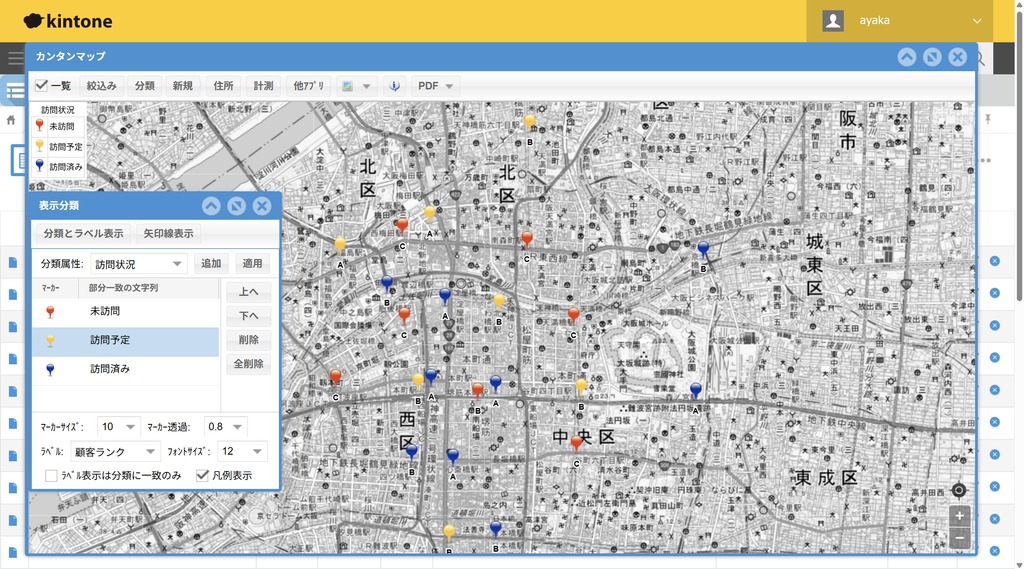
Task: Click the yellow marker icon in 訪問予定 row
Action: coord(50,340)
